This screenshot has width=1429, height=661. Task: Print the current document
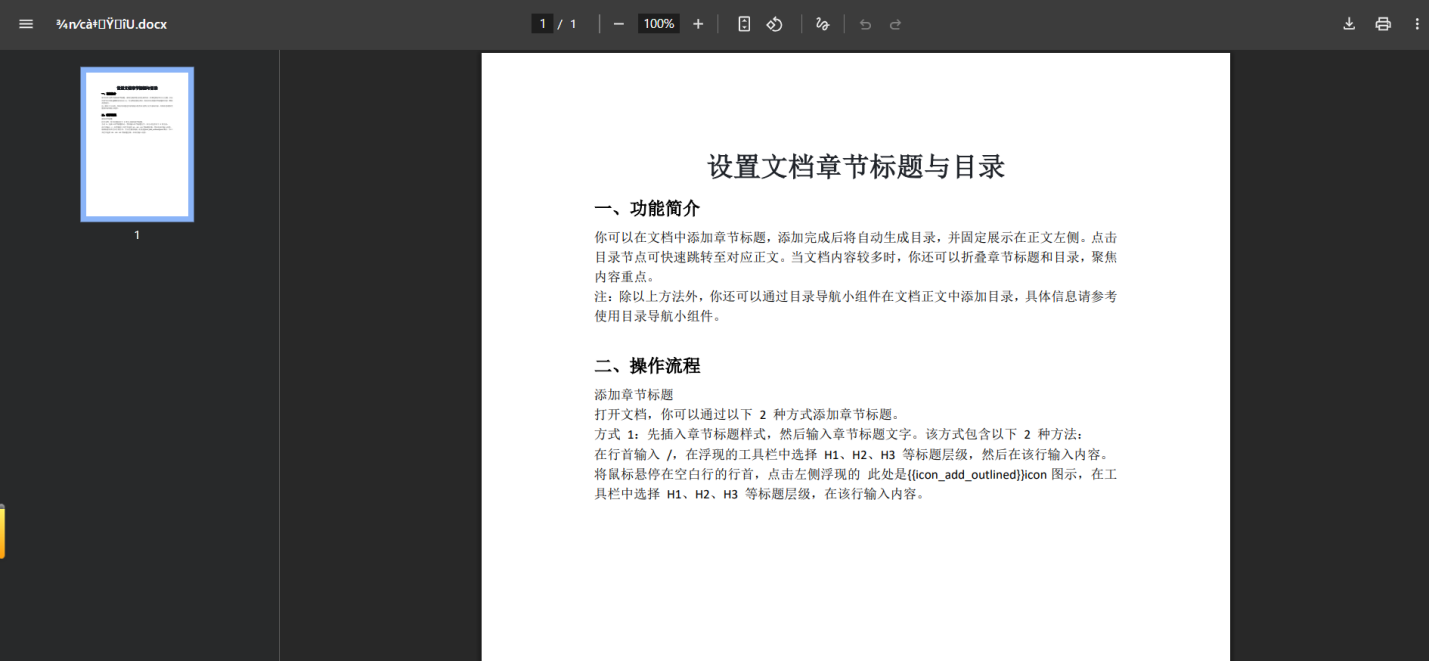click(1384, 23)
